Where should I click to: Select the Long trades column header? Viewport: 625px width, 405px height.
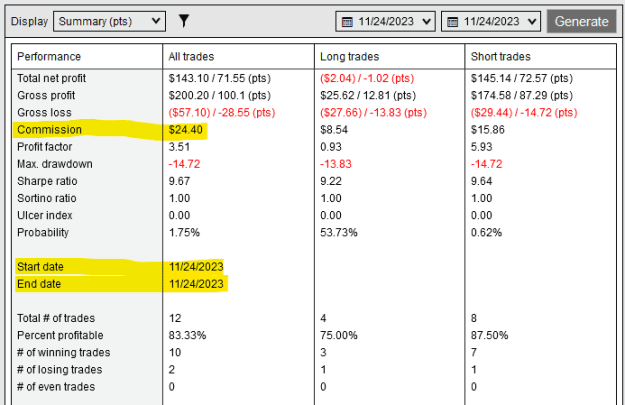click(x=350, y=57)
